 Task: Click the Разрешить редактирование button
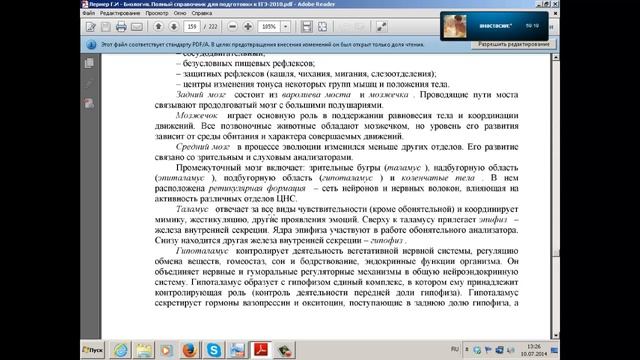click(x=514, y=44)
